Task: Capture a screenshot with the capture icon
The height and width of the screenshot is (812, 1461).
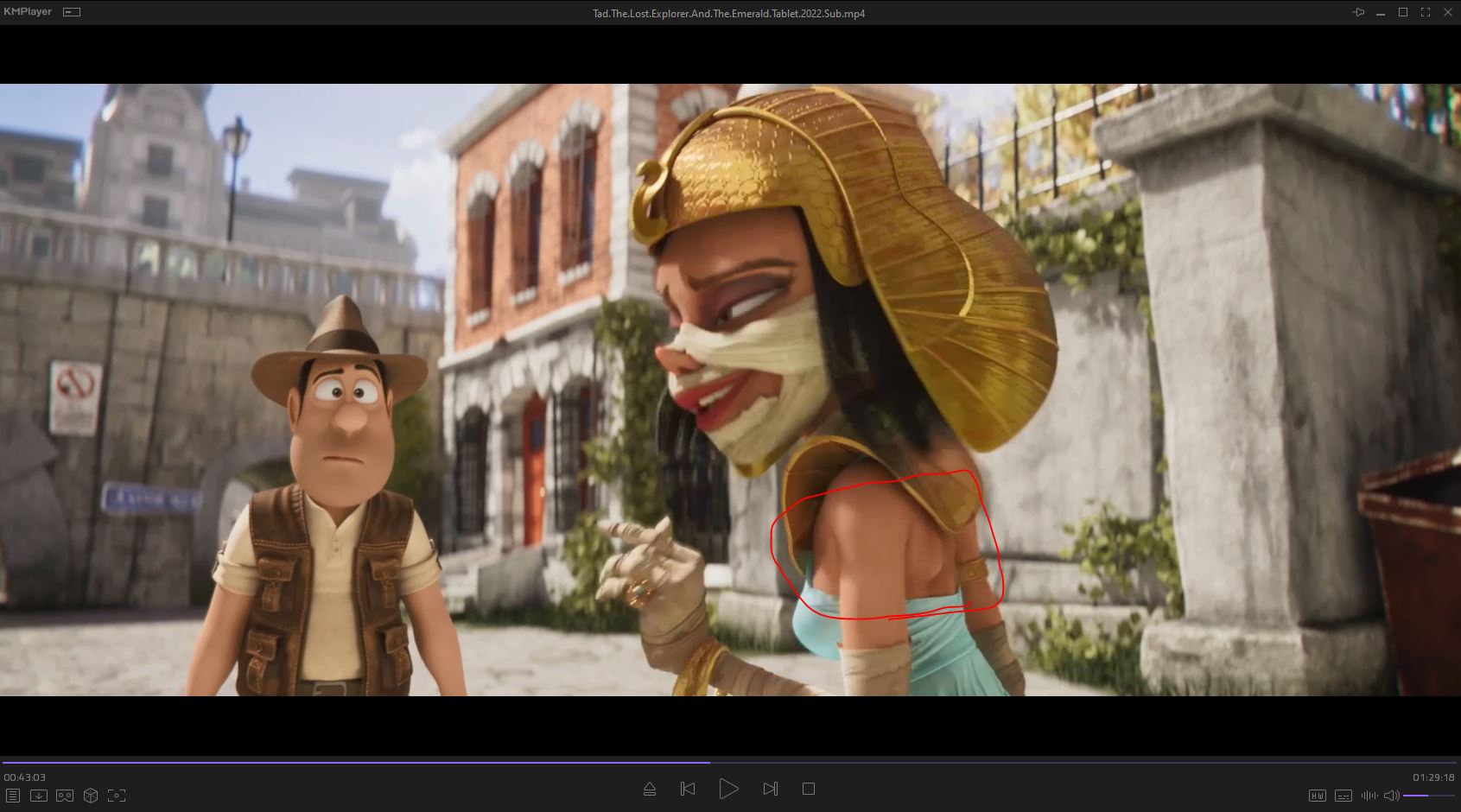Action: [117, 796]
